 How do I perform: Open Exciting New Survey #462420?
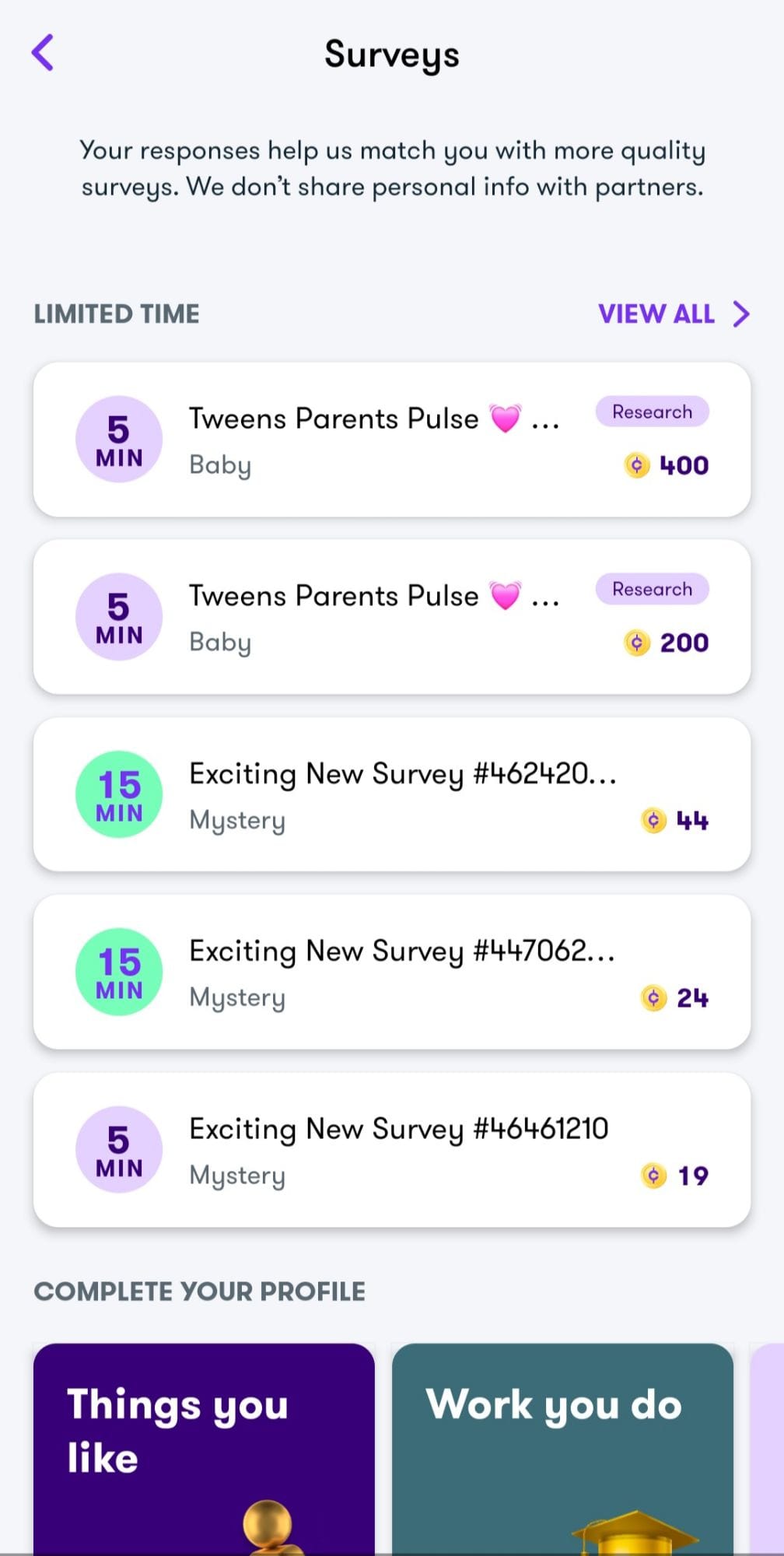point(403,775)
